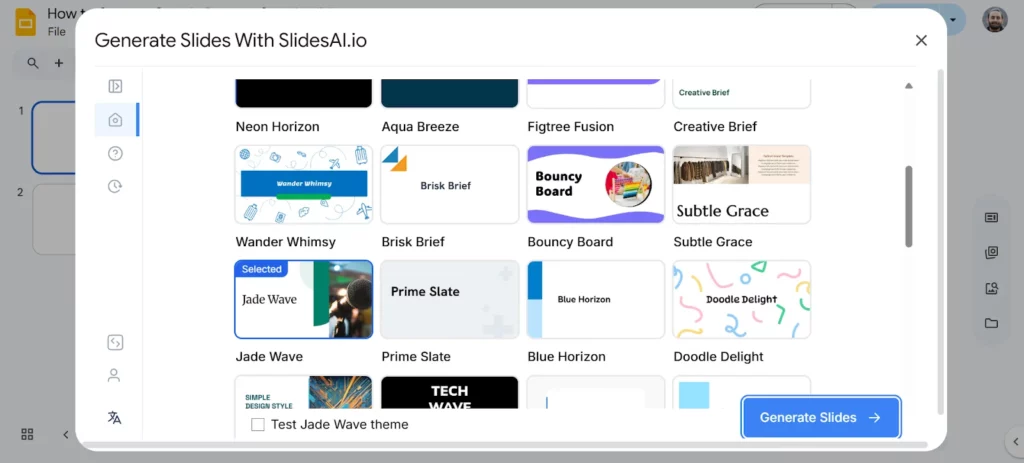Click the theme list vertical scrollbar thumb
This screenshot has height=463, width=1024.
(909, 206)
